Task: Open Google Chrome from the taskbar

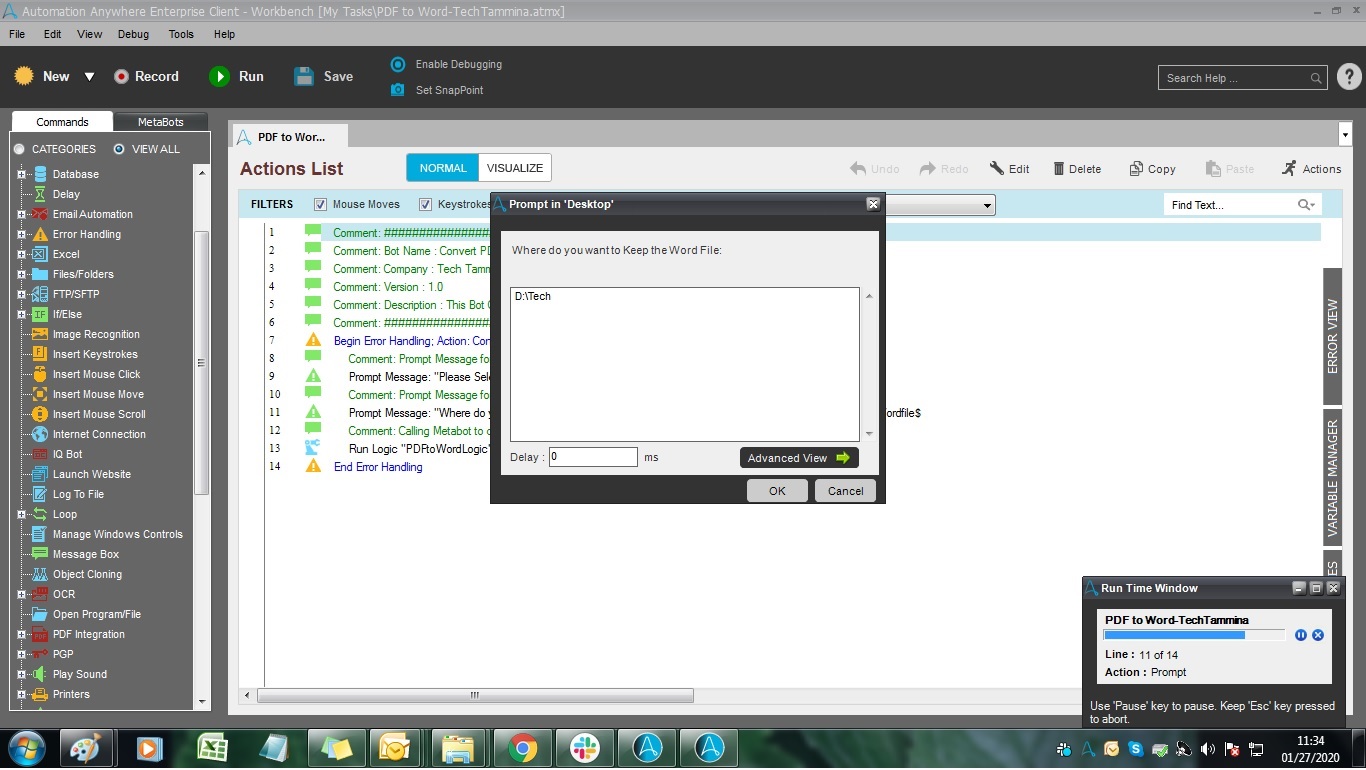Action: (x=522, y=748)
